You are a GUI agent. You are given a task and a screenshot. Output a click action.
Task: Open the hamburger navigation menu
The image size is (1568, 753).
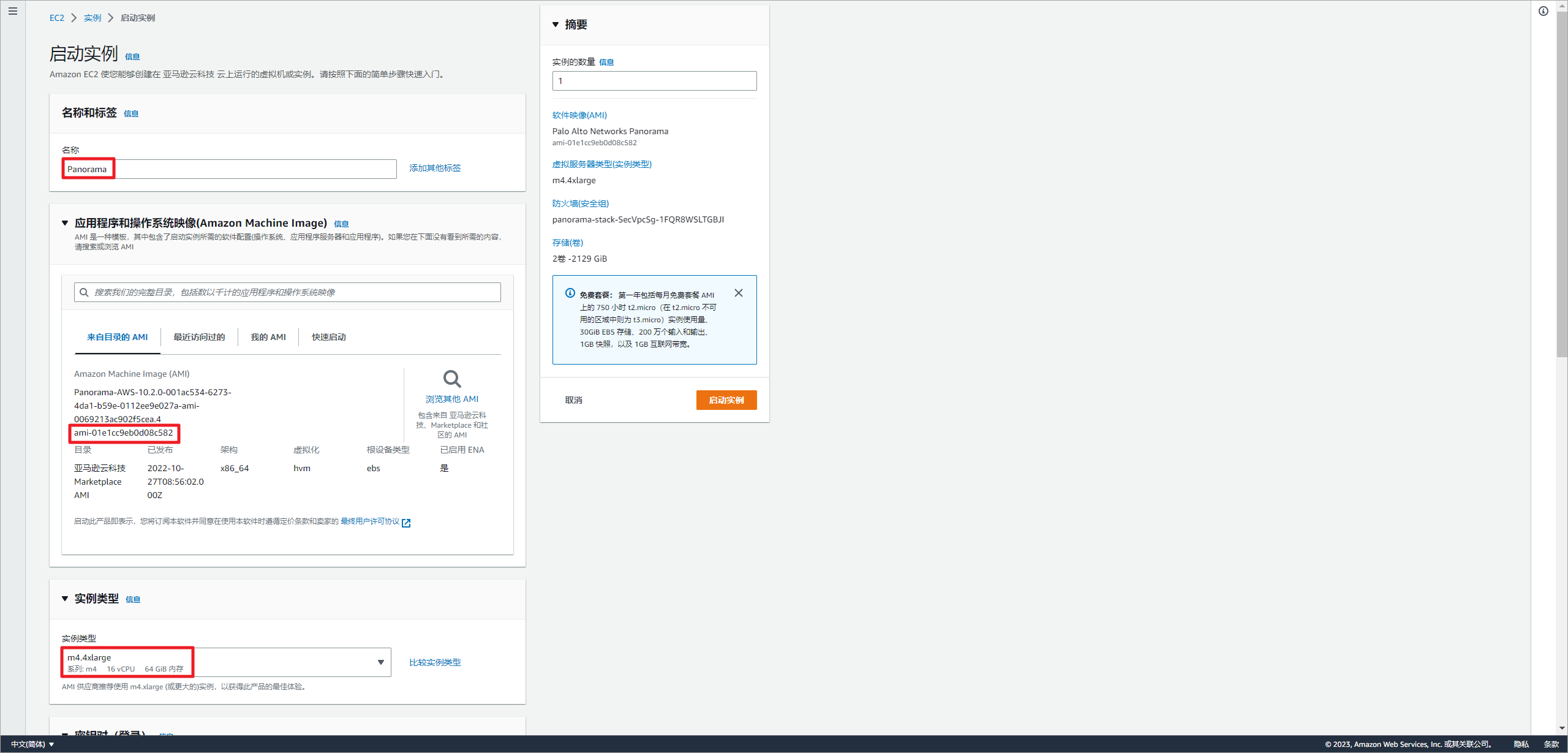[13, 11]
